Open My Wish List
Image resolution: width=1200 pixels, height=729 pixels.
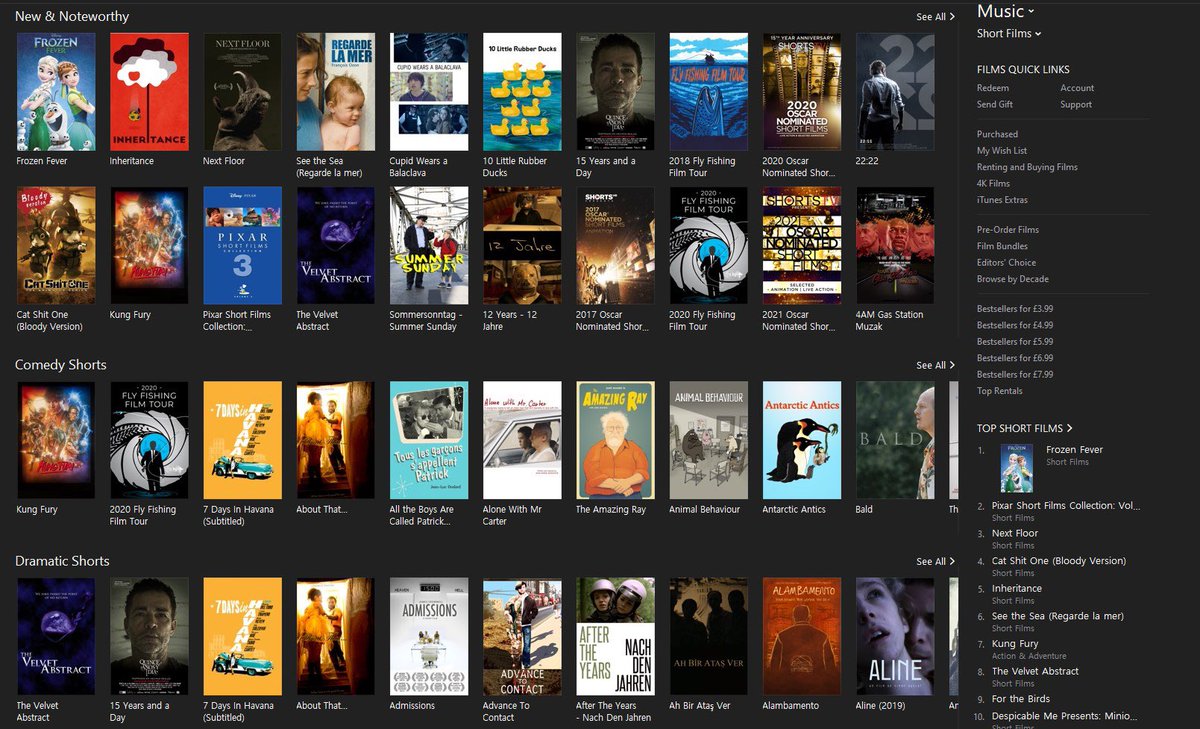[1002, 151]
